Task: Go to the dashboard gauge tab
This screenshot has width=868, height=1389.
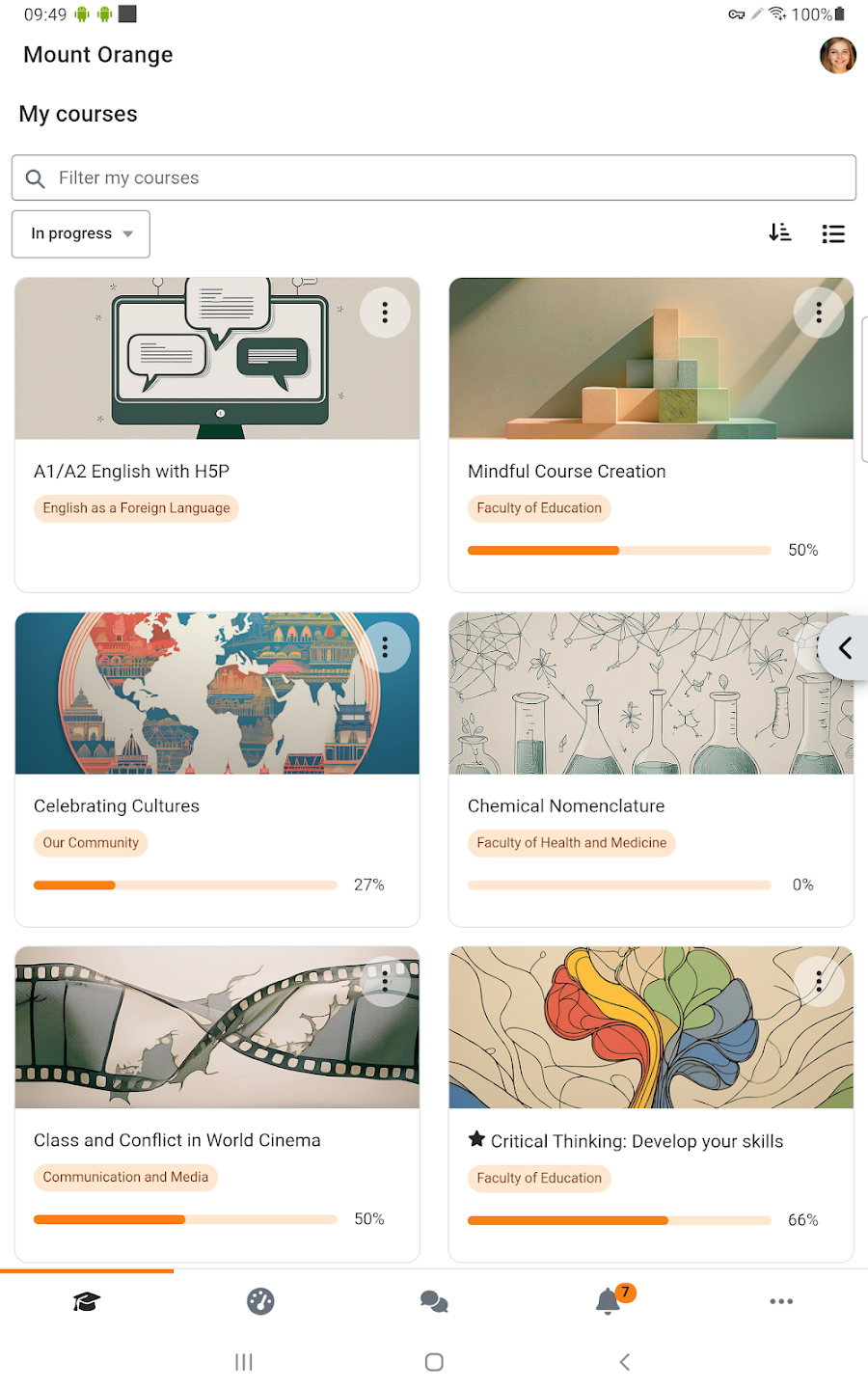Action: [x=260, y=1301]
